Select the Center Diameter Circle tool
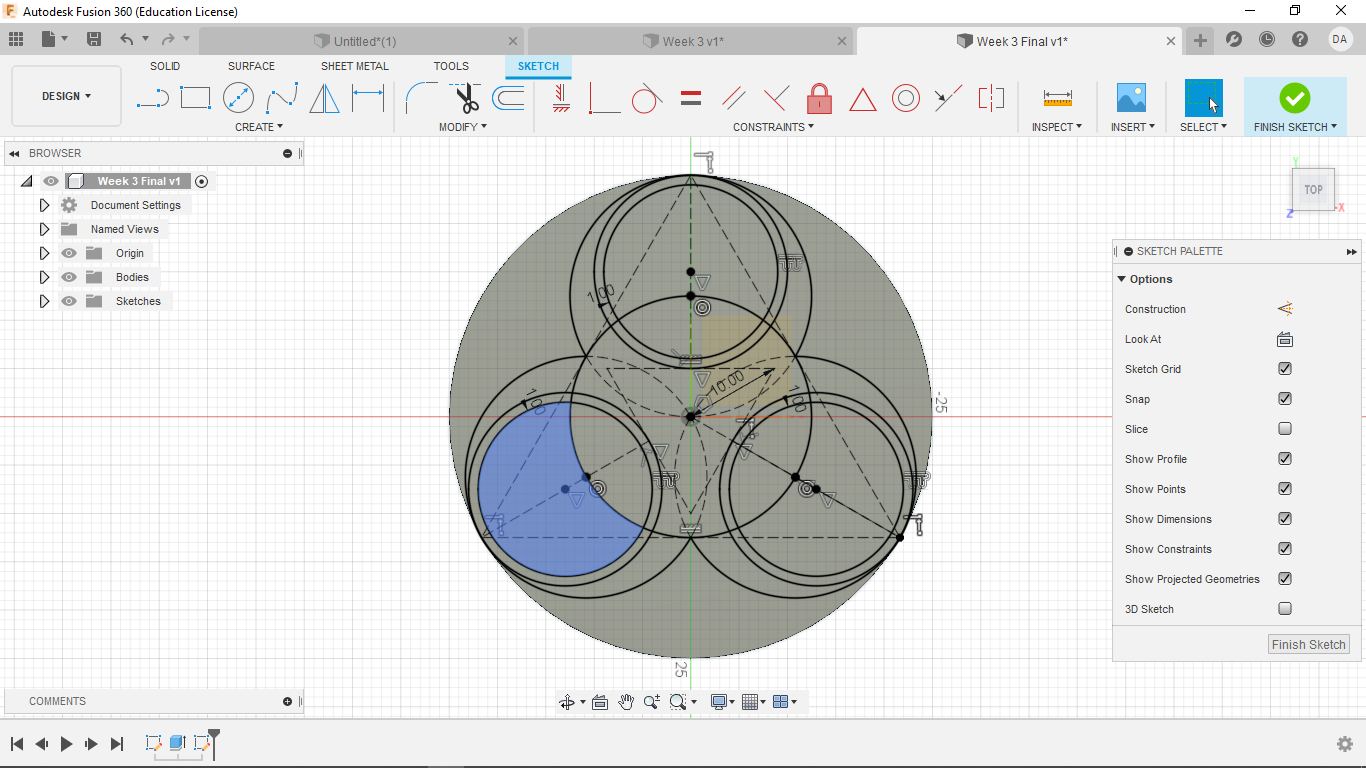1366x768 pixels. [238, 98]
